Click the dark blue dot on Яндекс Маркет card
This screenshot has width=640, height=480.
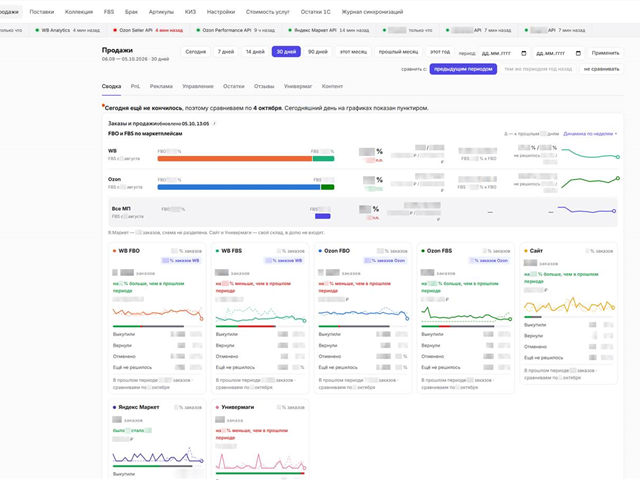pyautogui.click(x=114, y=407)
